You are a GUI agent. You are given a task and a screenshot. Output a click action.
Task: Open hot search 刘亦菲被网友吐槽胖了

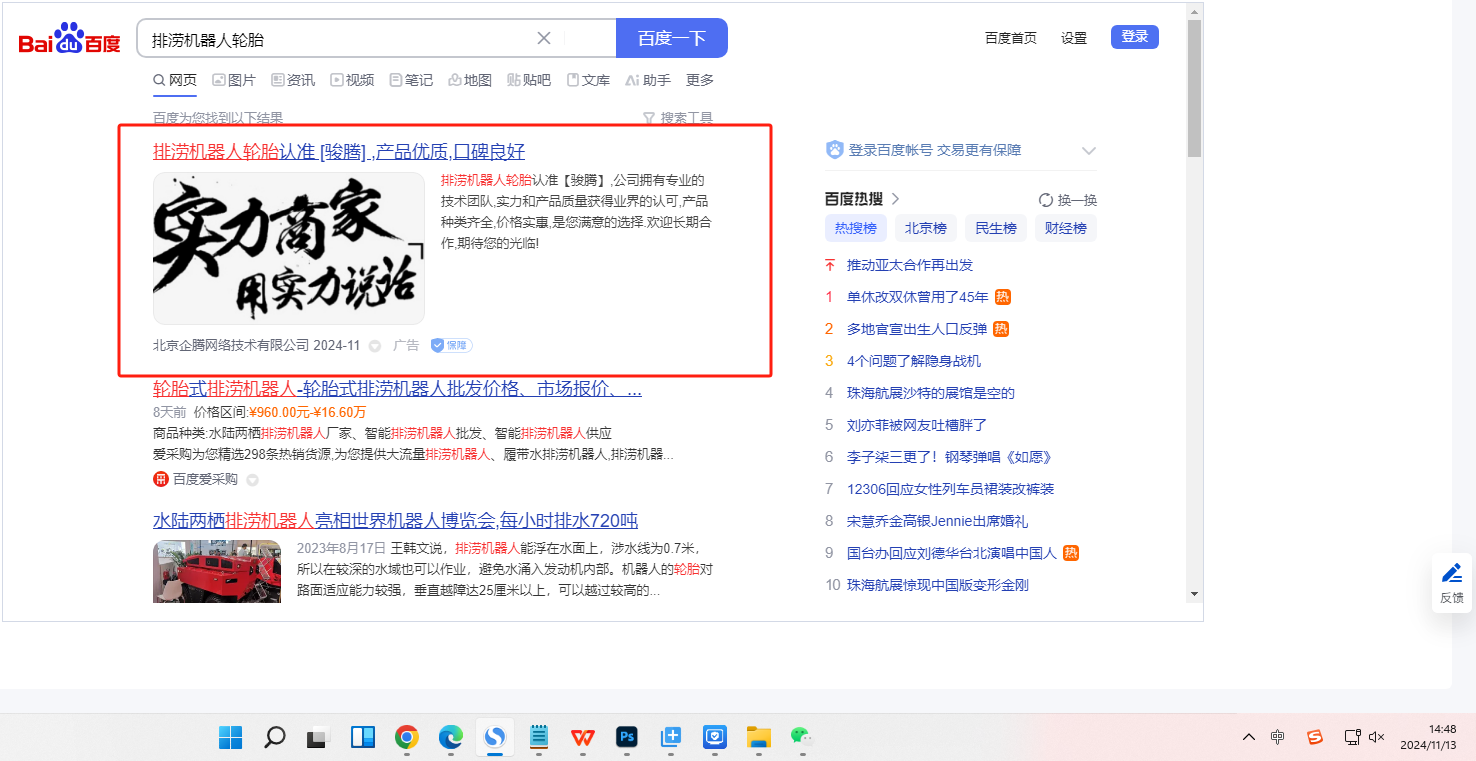point(917,425)
